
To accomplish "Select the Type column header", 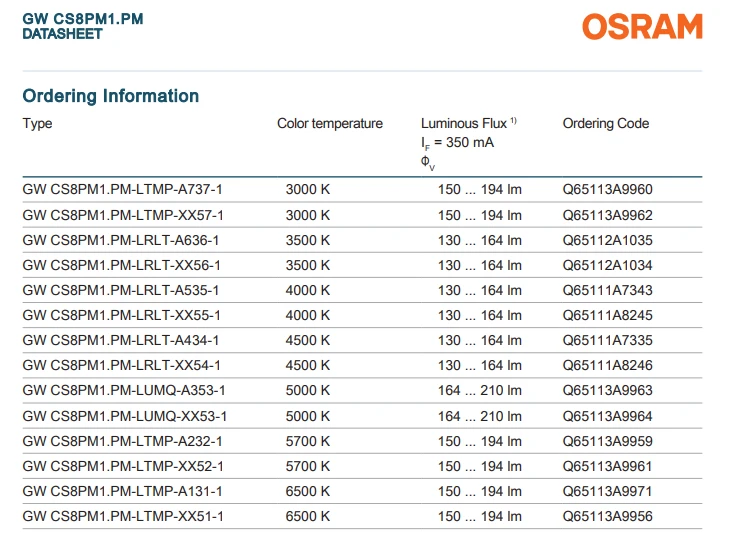I will pyautogui.click(x=37, y=124).
